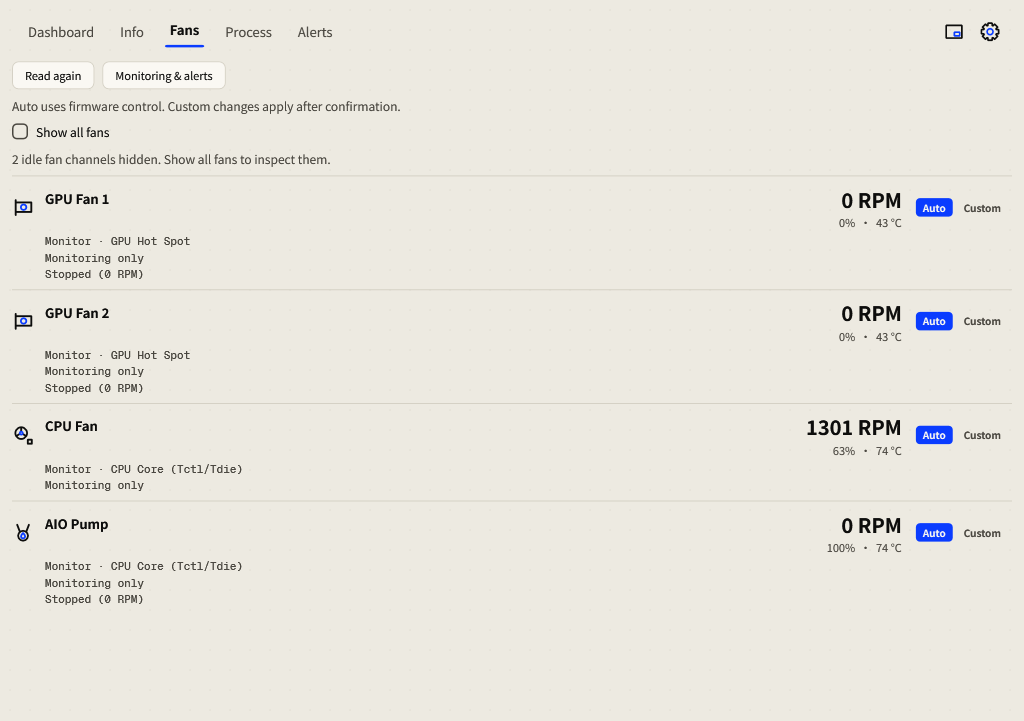
Task: Open the Info tab
Action: 131,32
